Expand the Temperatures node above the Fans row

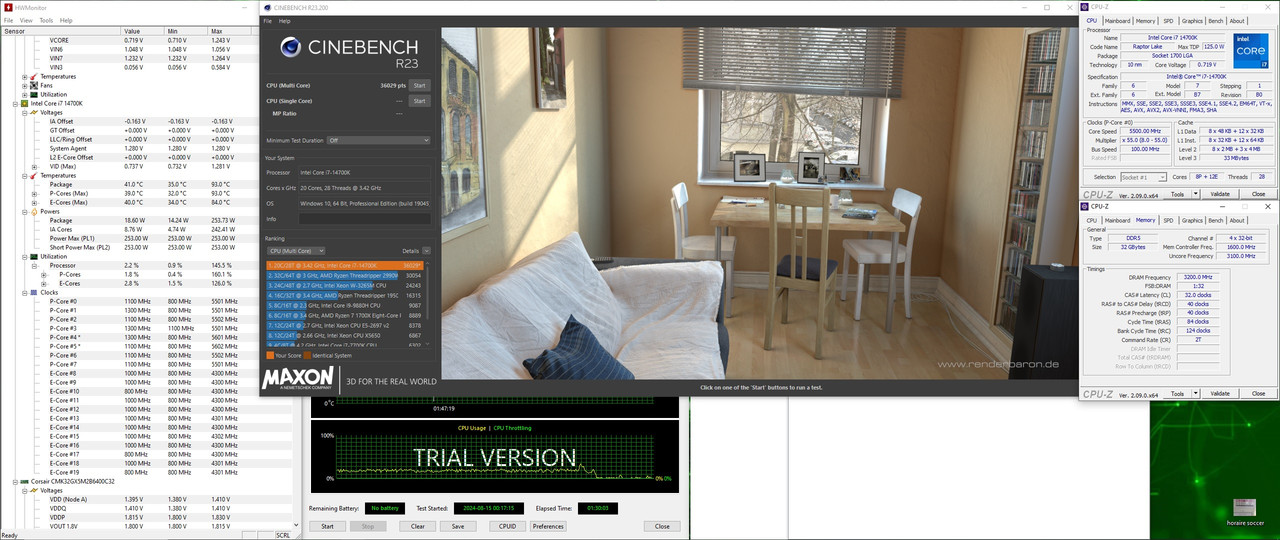pyautogui.click(x=25, y=76)
